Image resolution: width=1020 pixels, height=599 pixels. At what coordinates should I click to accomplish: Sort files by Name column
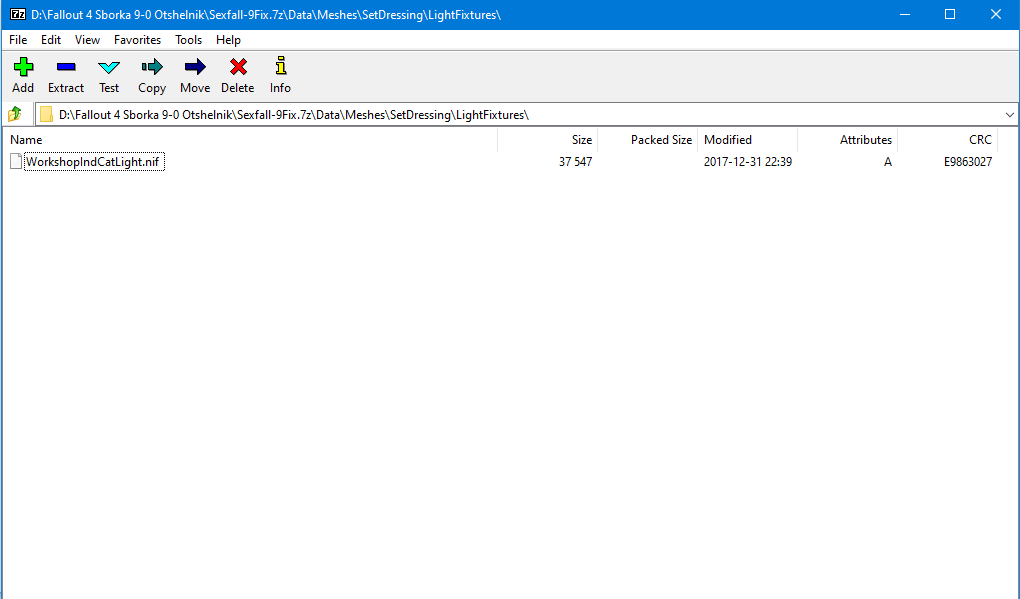click(250, 140)
